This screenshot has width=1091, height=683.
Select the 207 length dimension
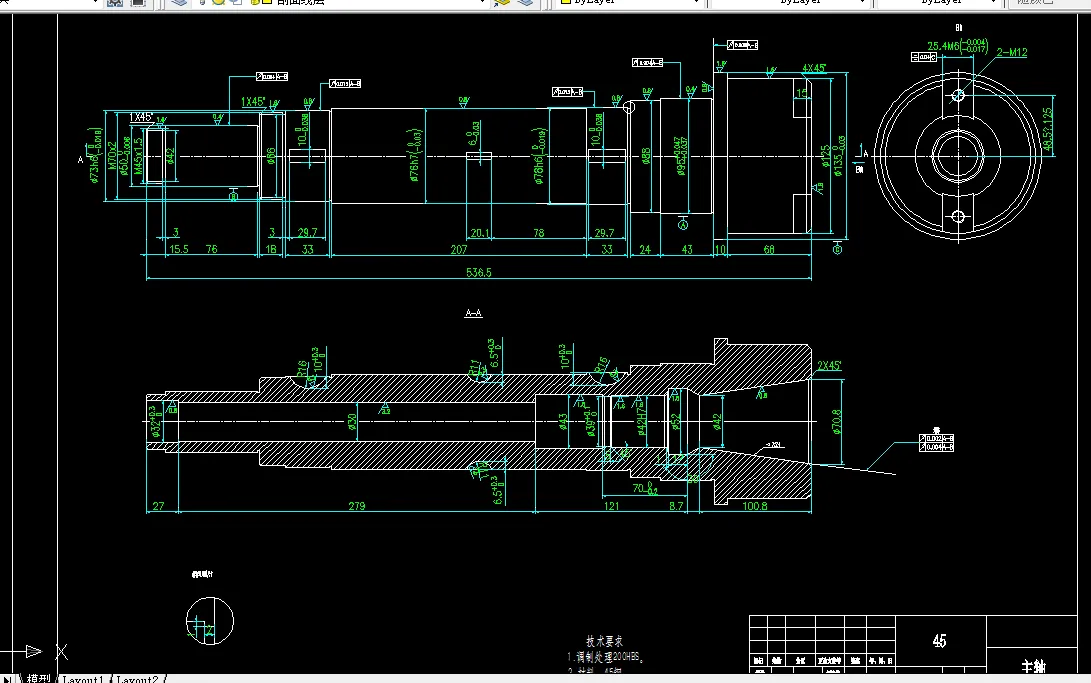[x=459, y=249]
